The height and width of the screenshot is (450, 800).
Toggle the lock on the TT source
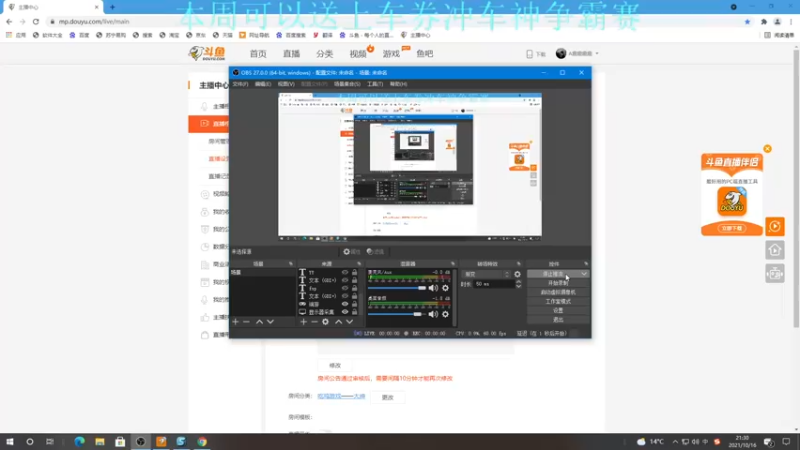coord(355,272)
